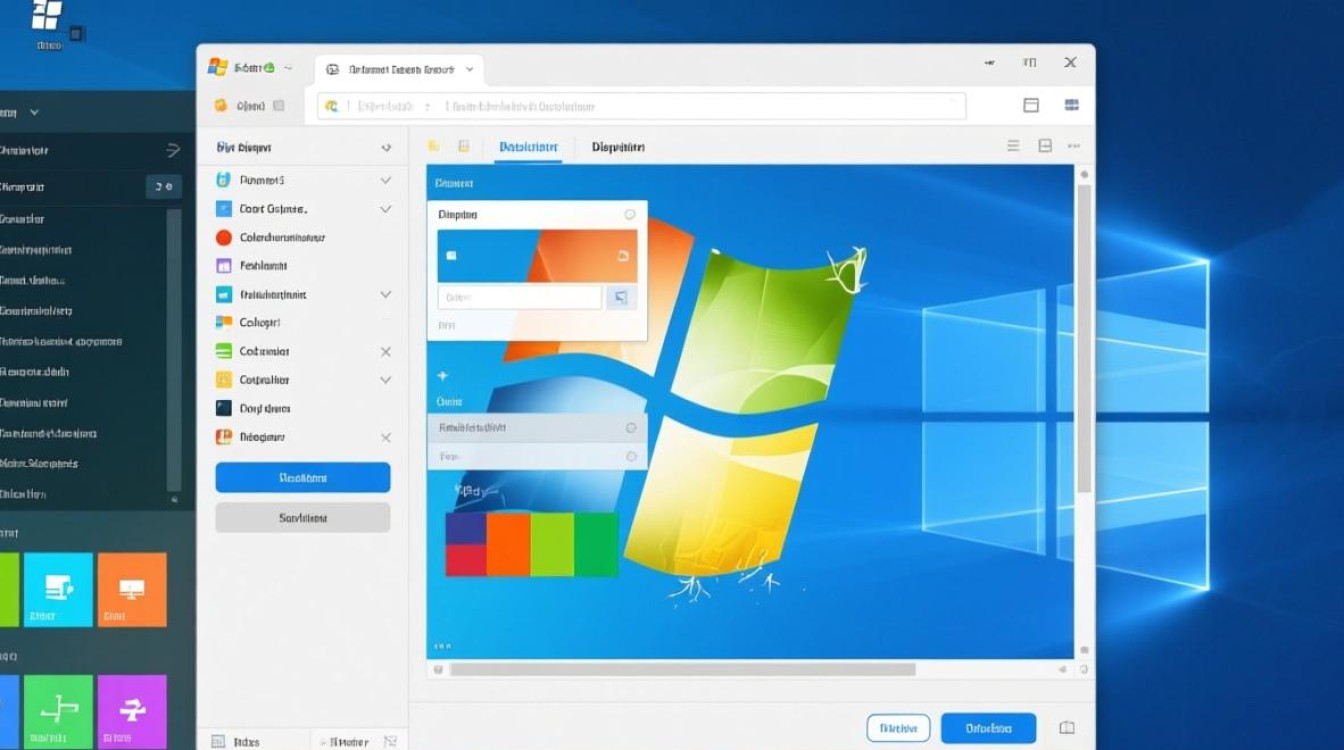Switch to the second tab above the preview
The width and height of the screenshot is (1344, 750).
(617, 147)
